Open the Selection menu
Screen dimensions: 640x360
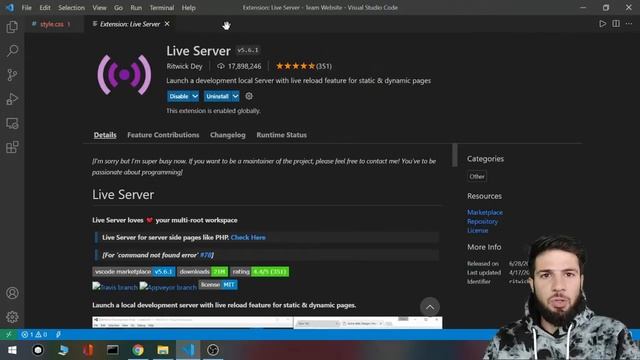coord(71,8)
